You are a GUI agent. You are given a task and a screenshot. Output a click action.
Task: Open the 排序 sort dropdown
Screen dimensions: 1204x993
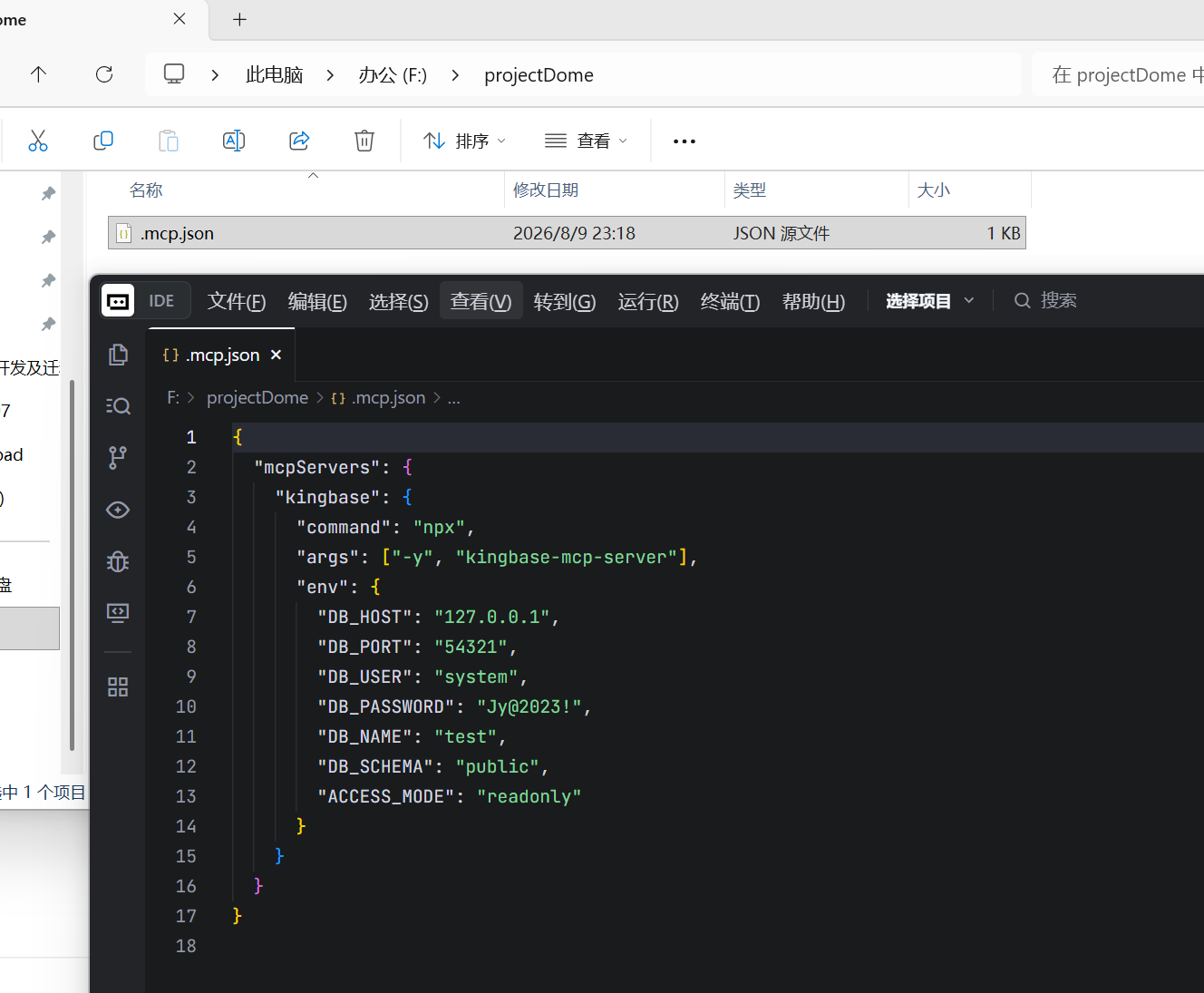(464, 141)
